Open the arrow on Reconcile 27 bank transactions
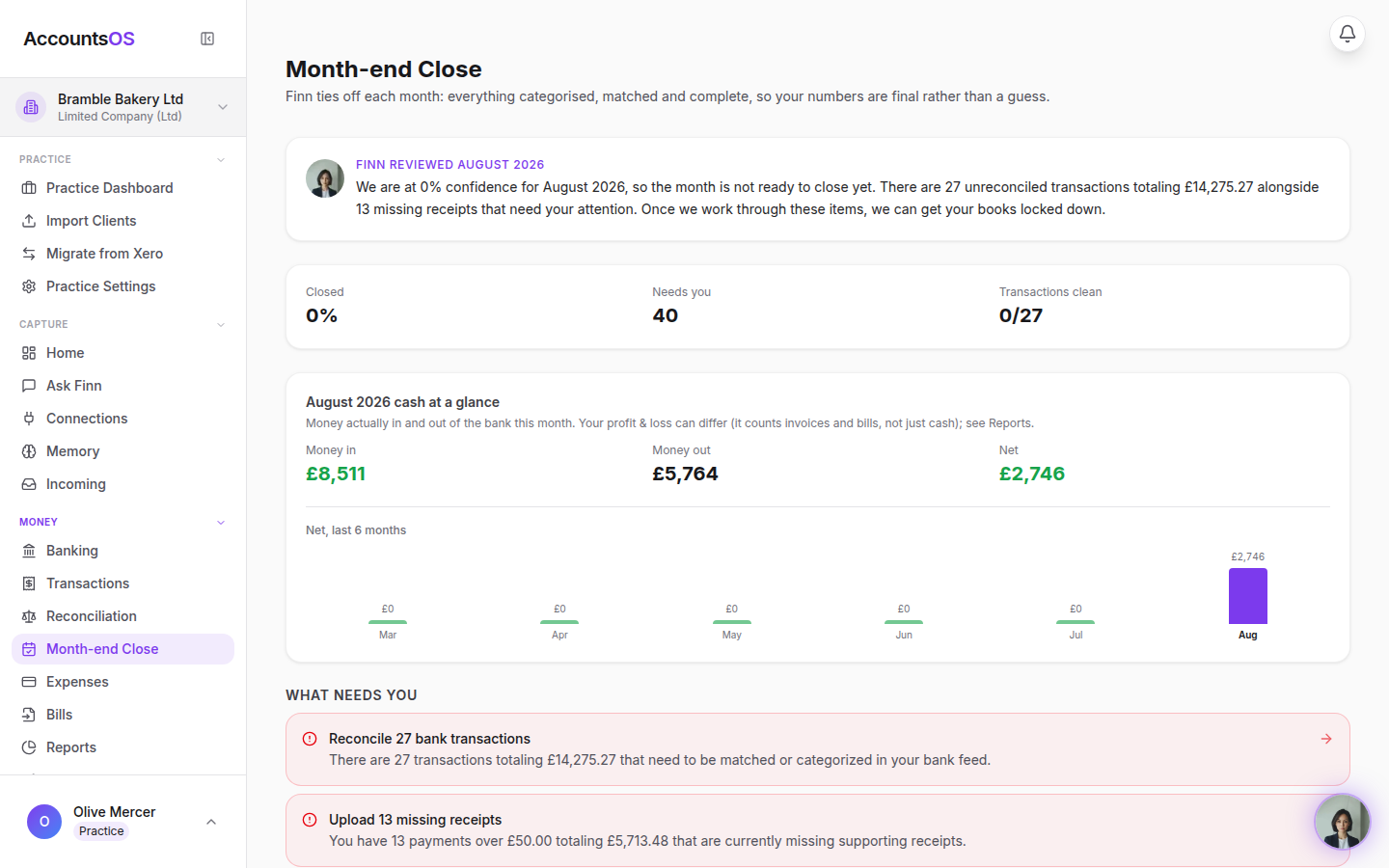Screen dimensions: 1389x868 click(1326, 739)
